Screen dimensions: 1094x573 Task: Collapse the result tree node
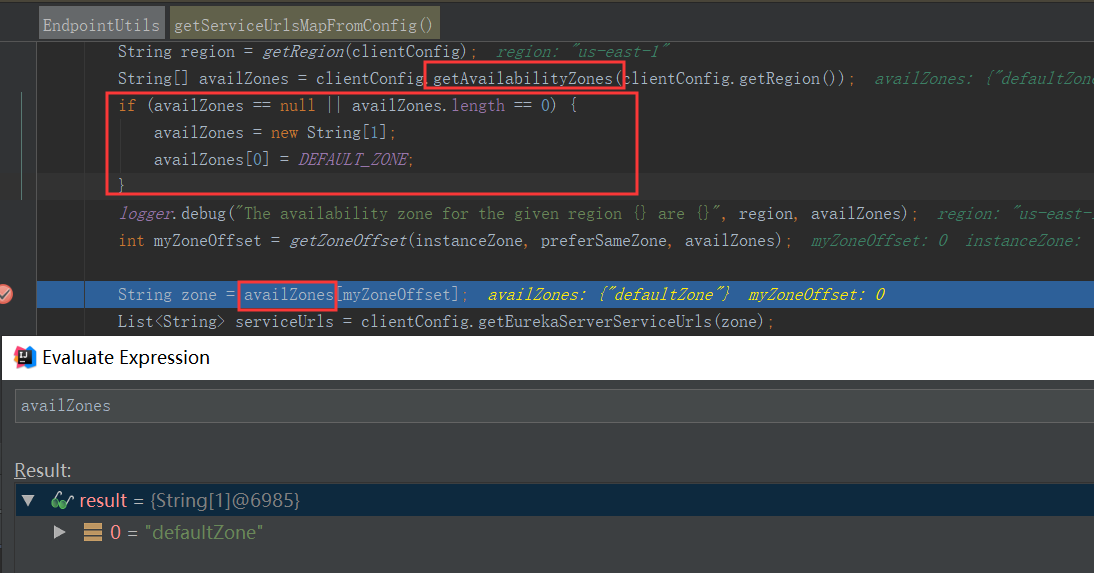[28, 500]
